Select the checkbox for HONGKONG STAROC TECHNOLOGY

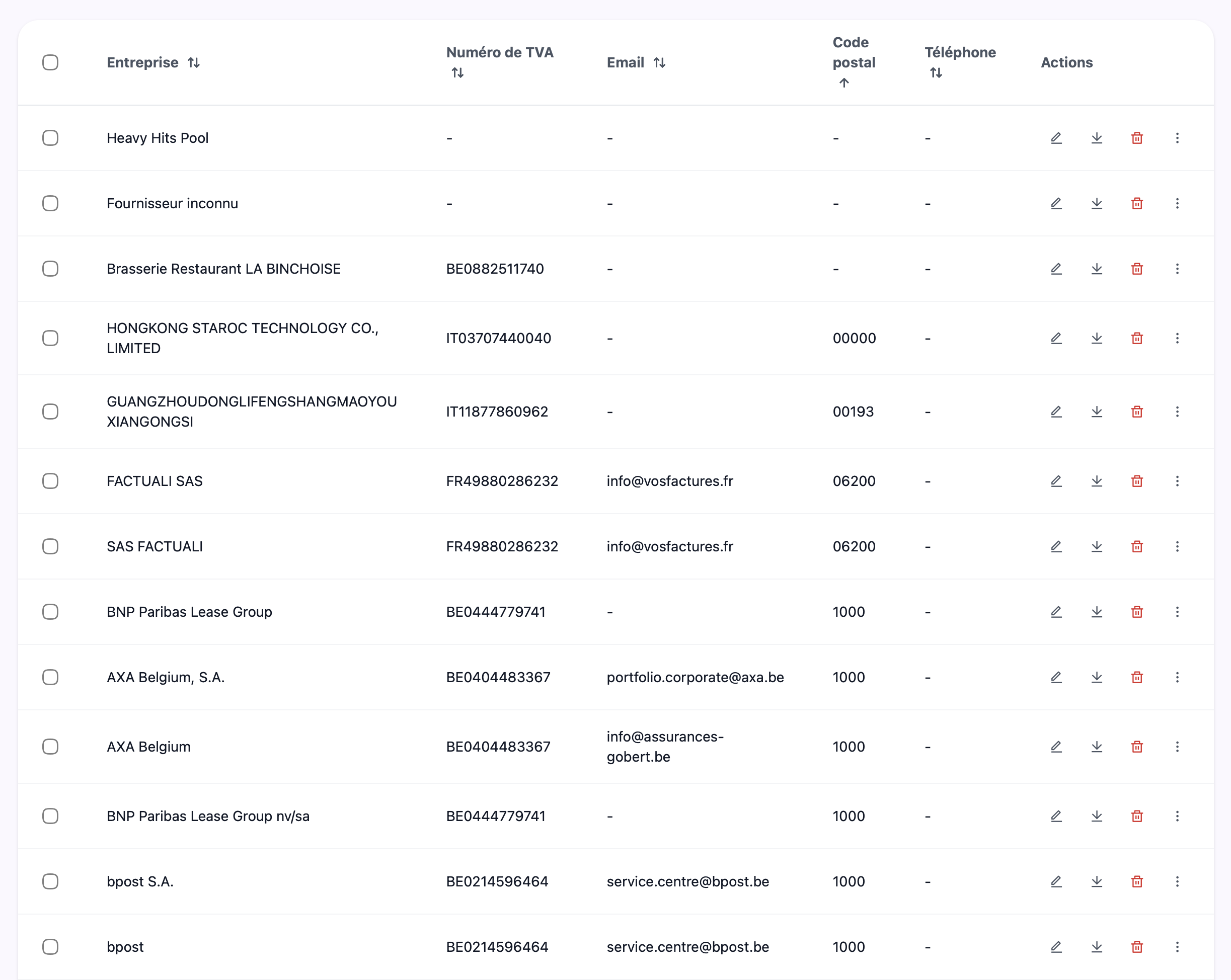[50, 338]
